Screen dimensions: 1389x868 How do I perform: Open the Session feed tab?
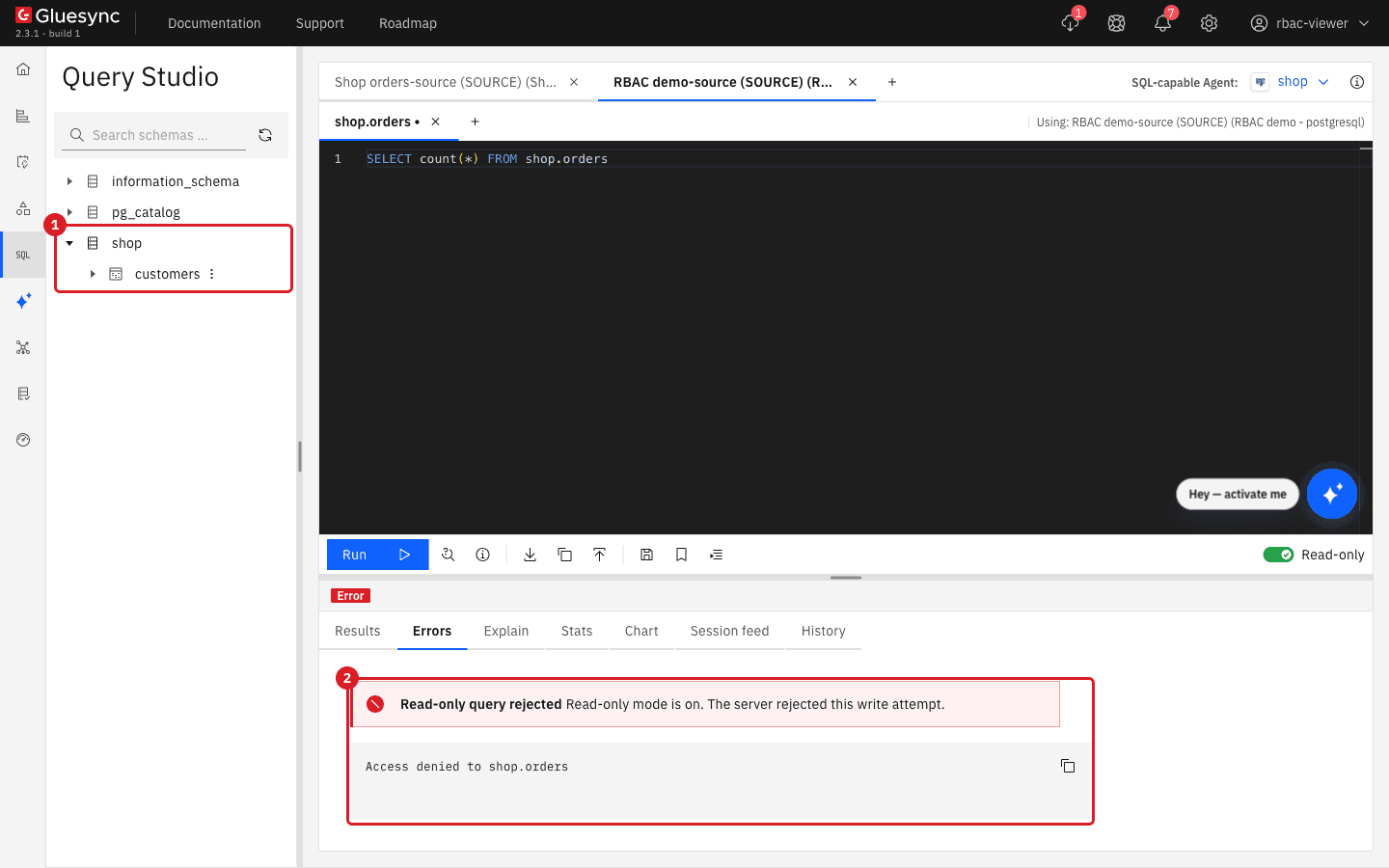pyautogui.click(x=730, y=631)
